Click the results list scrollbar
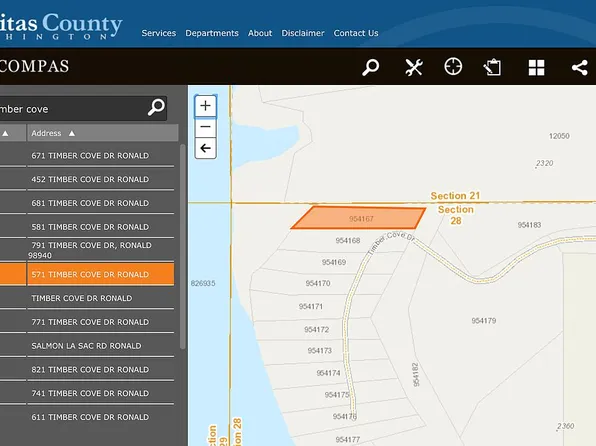The width and height of the screenshot is (596, 446). [x=182, y=246]
